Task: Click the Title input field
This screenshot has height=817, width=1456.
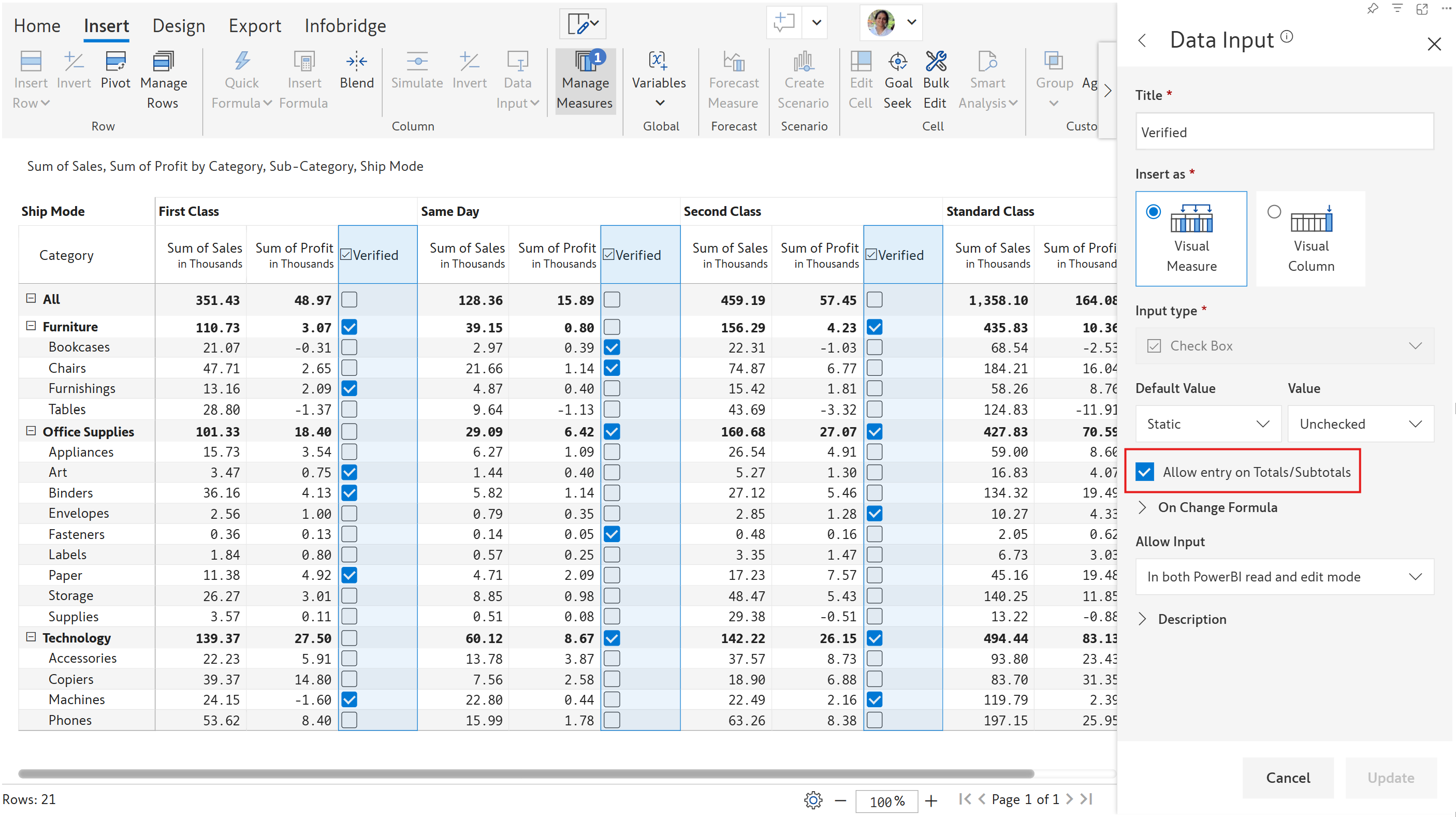Action: pyautogui.click(x=1284, y=132)
